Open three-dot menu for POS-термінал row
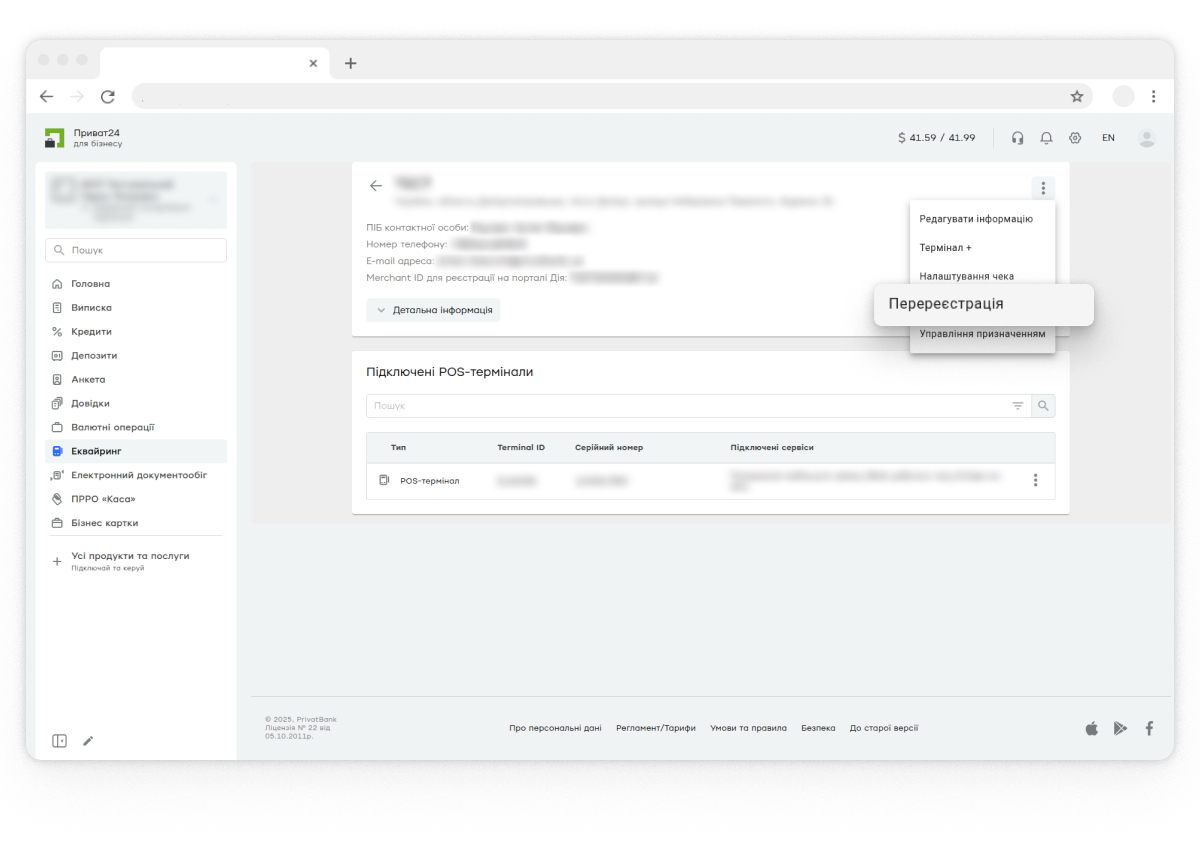The width and height of the screenshot is (1200, 860). click(1035, 480)
